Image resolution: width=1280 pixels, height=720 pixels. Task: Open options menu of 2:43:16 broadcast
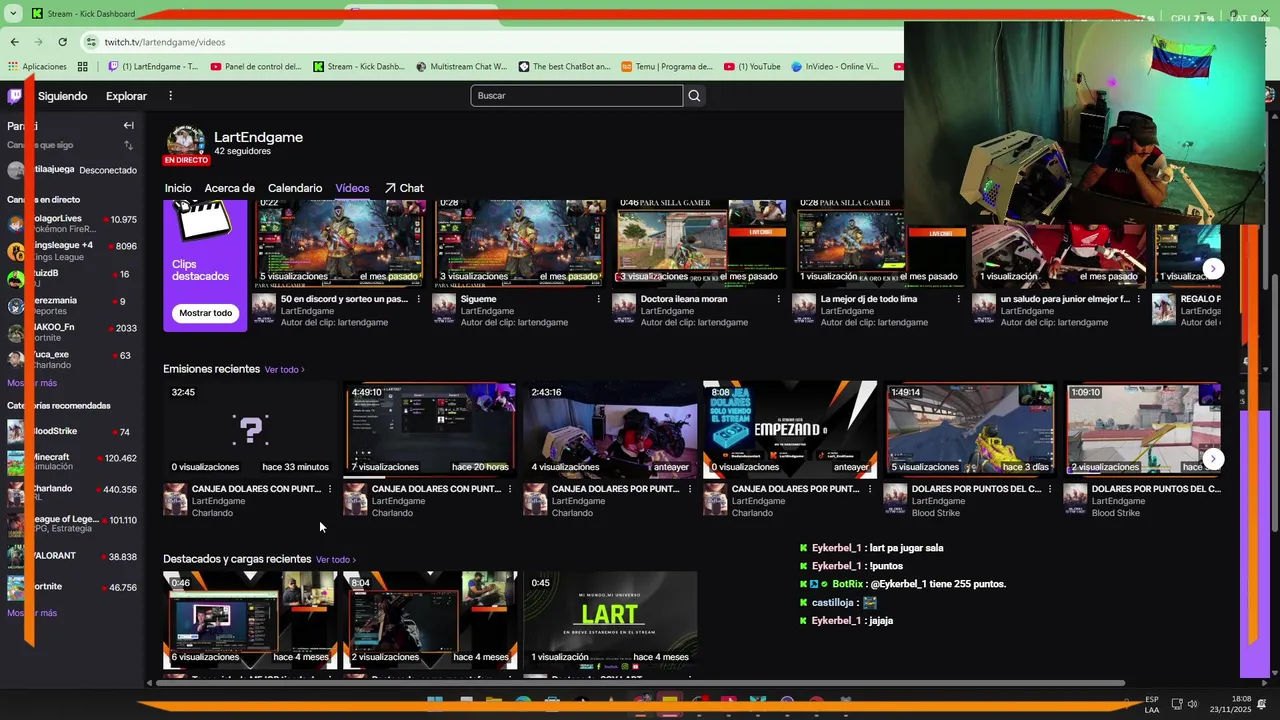[x=690, y=489]
